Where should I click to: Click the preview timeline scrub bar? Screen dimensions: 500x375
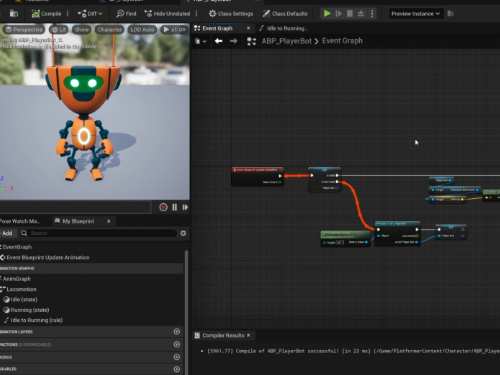click(76, 207)
